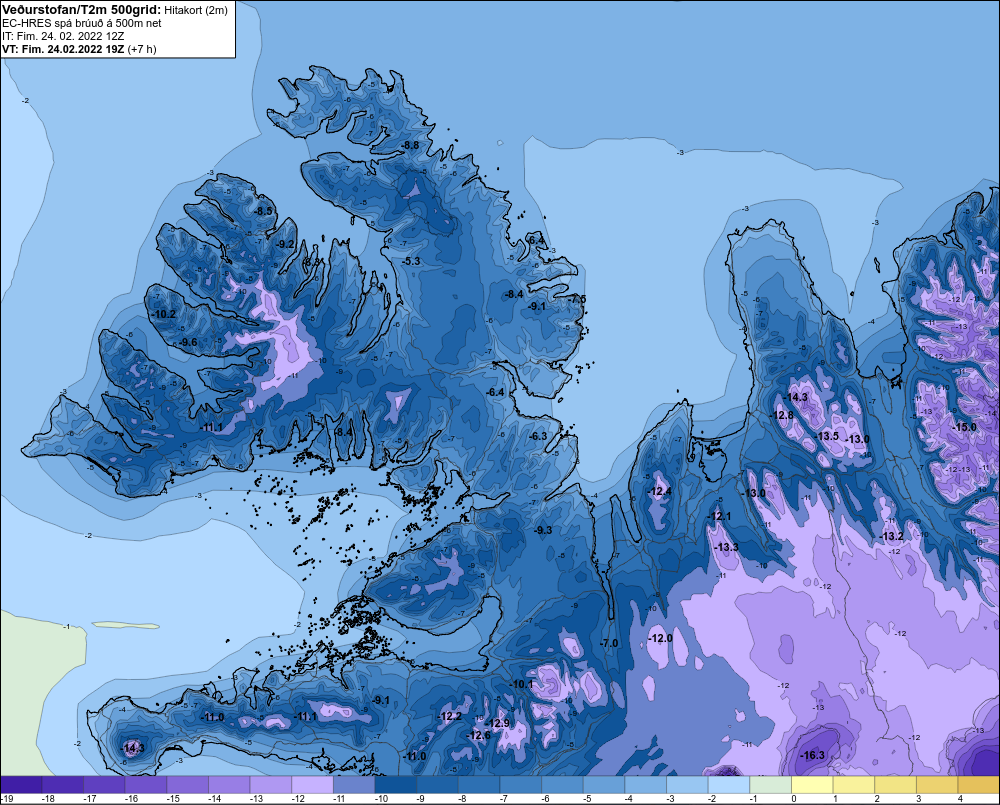Click the legend swatch between -7 and -6

tap(521, 785)
